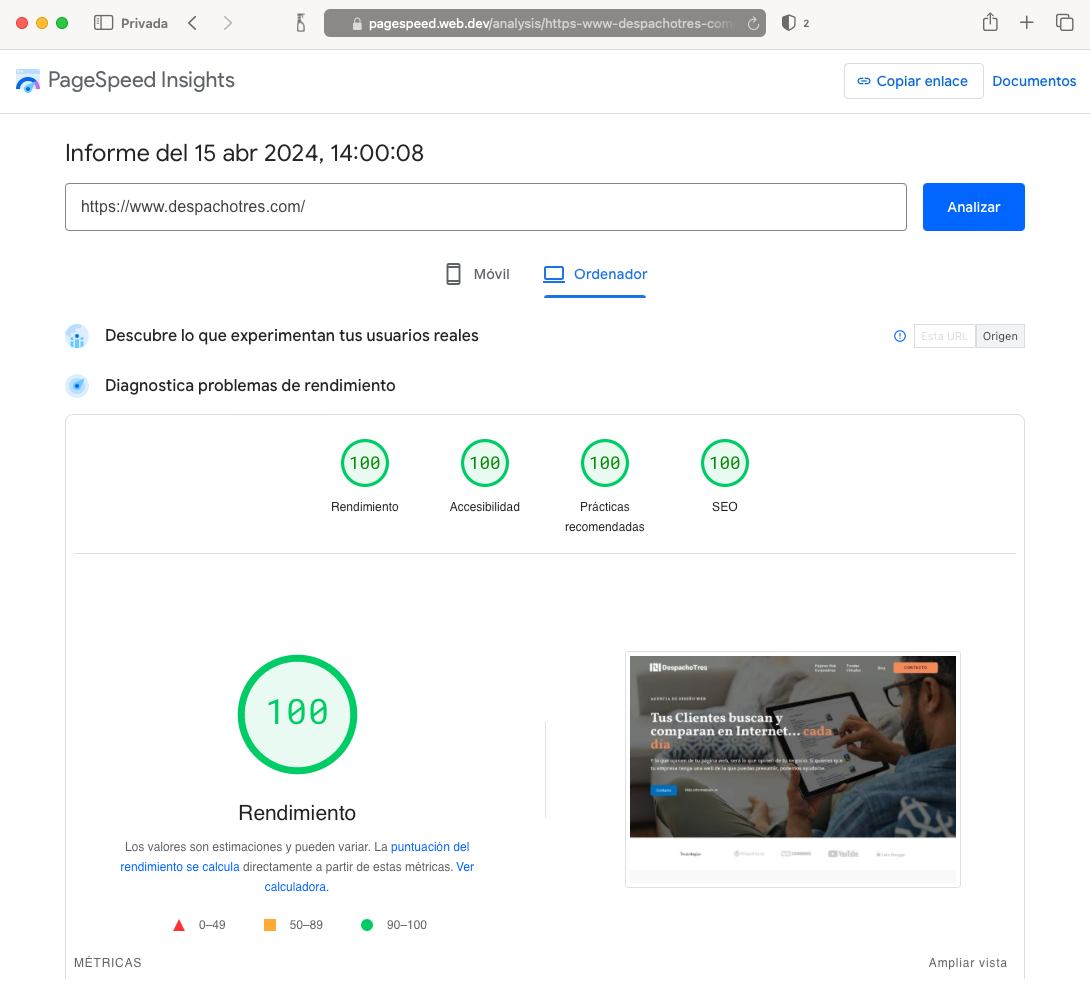1090x1001 pixels.
Task: Toggle the Safari sidebar icon
Action: coord(103,23)
